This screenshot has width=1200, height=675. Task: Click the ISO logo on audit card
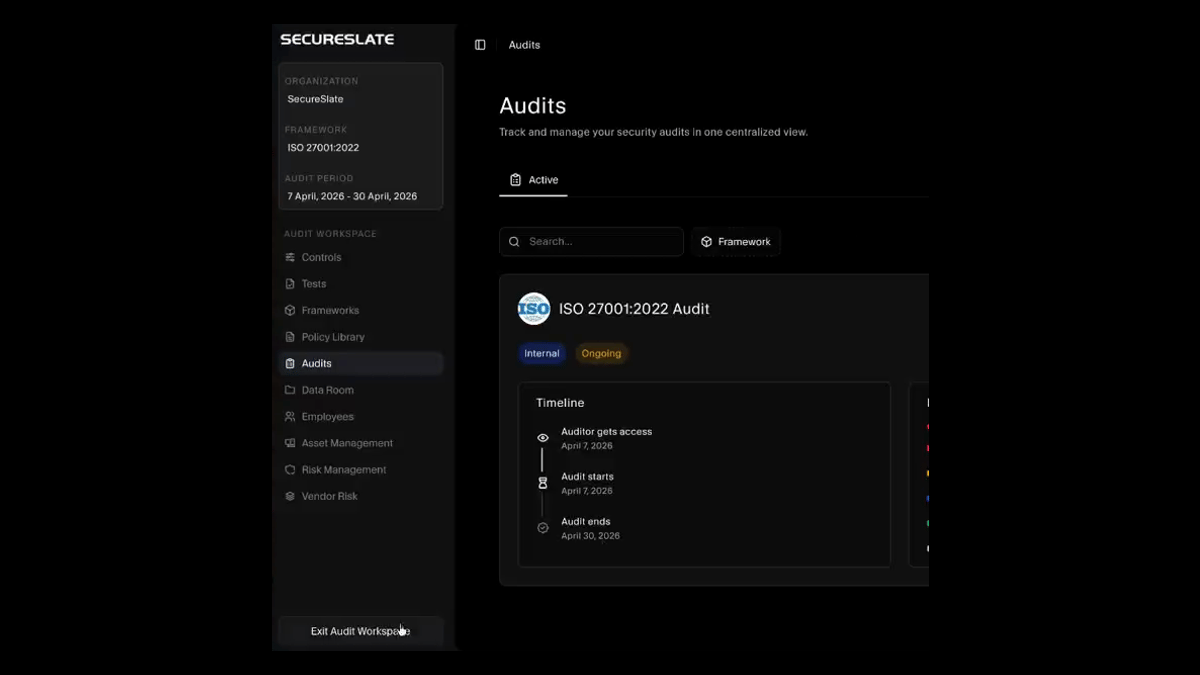(x=534, y=309)
